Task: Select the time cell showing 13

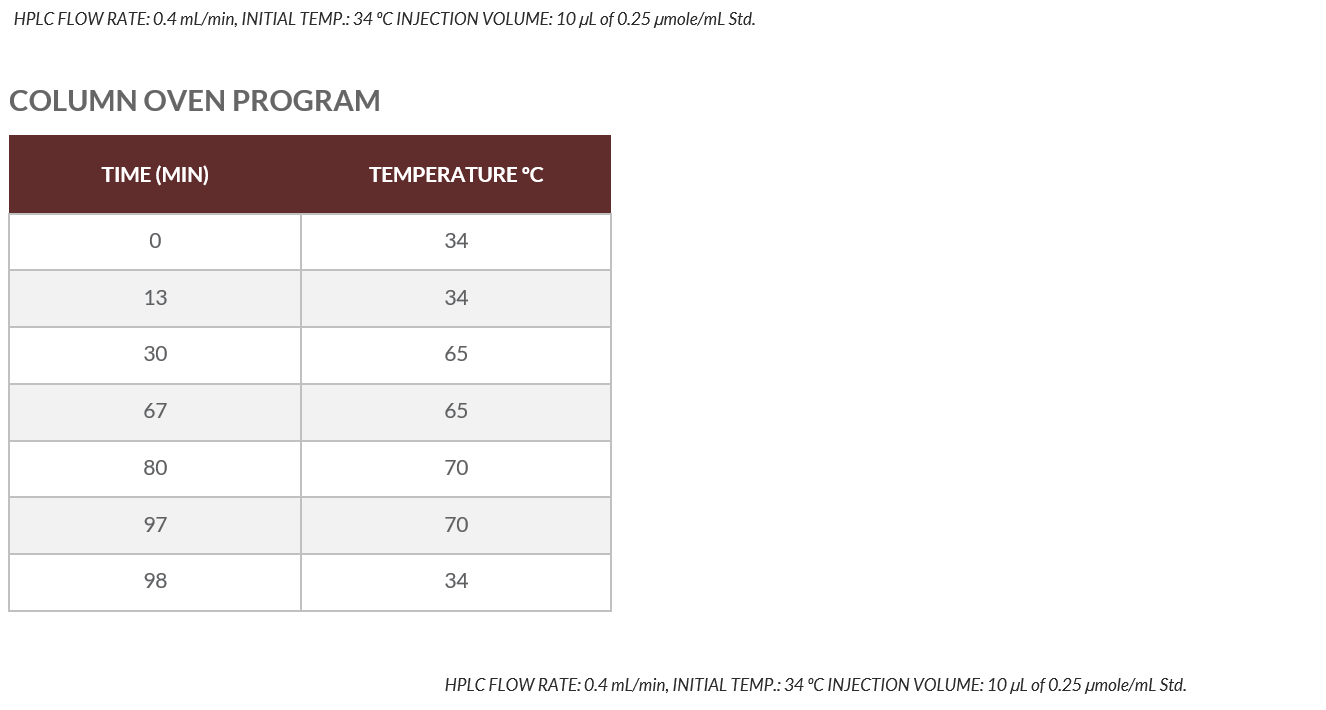Action: click(155, 298)
